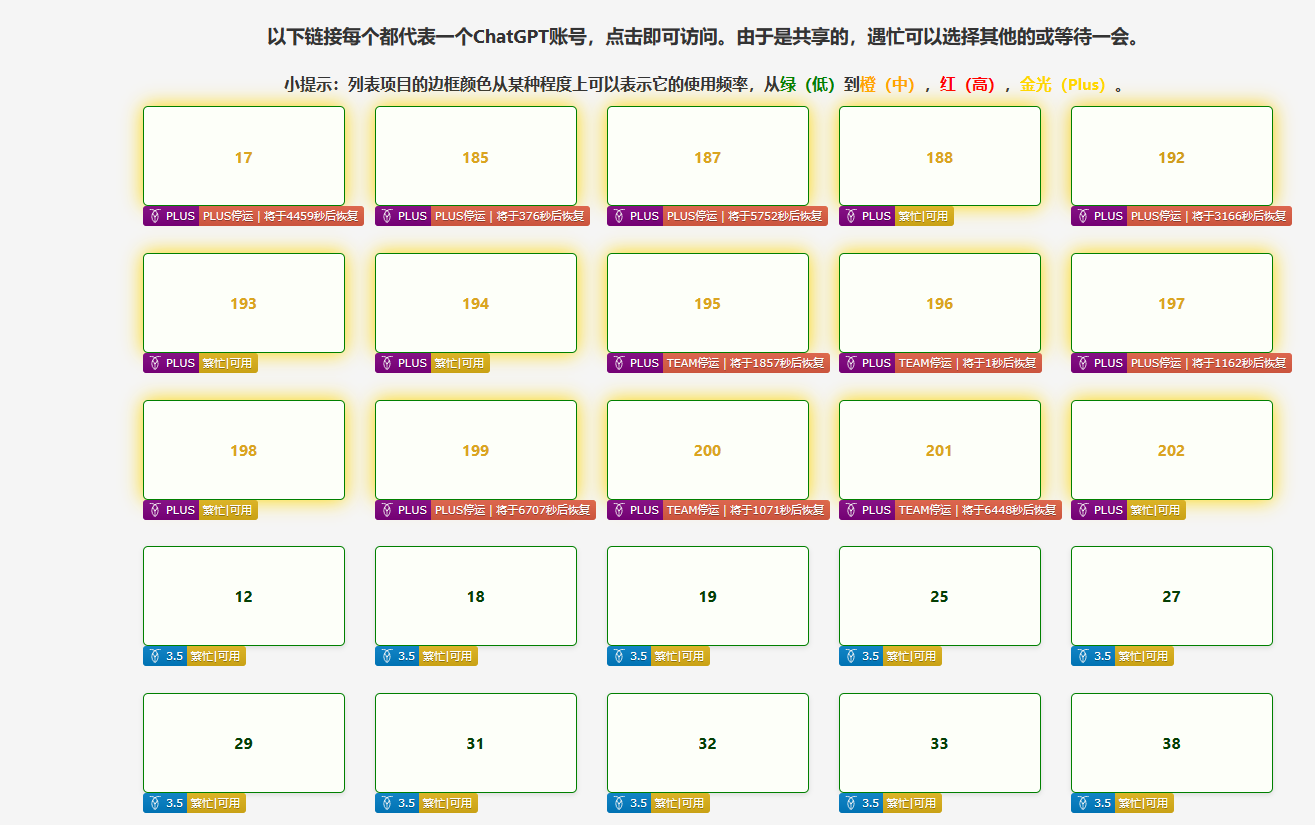Click the logo icon under card 17
Viewport: 1315px width, 825px height.
[x=155, y=216]
